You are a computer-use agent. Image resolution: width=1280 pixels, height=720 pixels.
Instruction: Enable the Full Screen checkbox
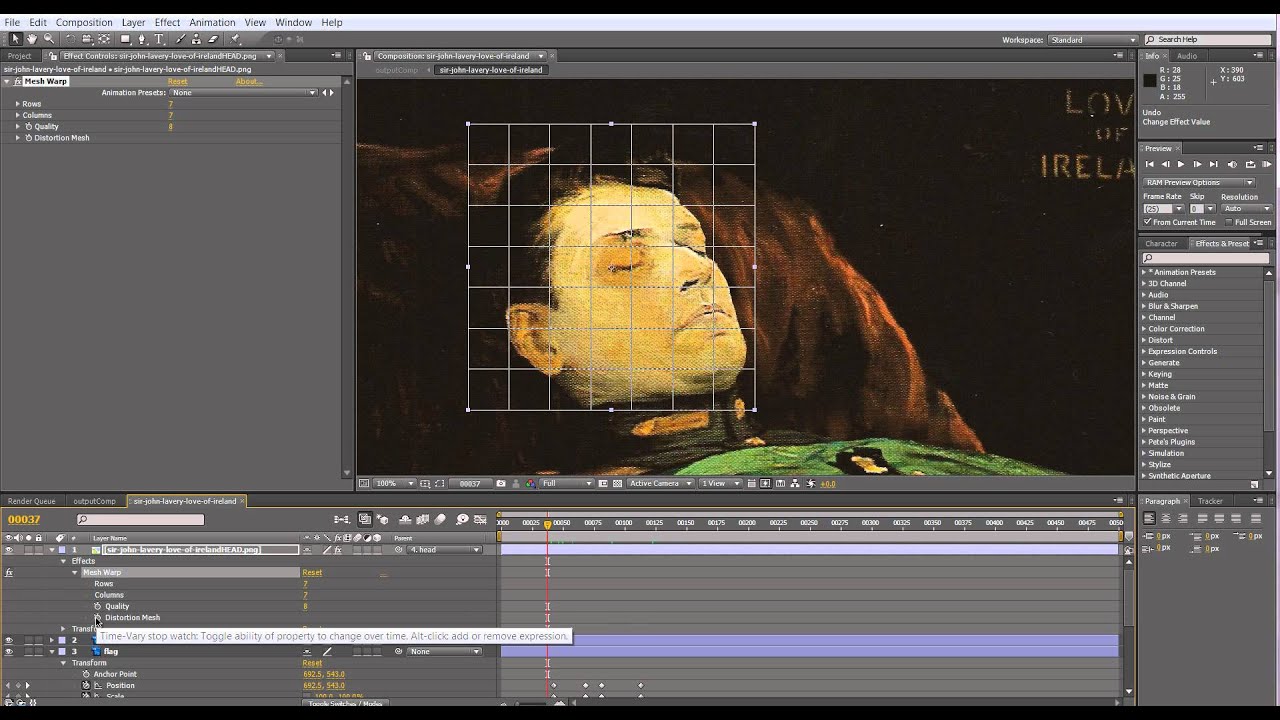1229,222
